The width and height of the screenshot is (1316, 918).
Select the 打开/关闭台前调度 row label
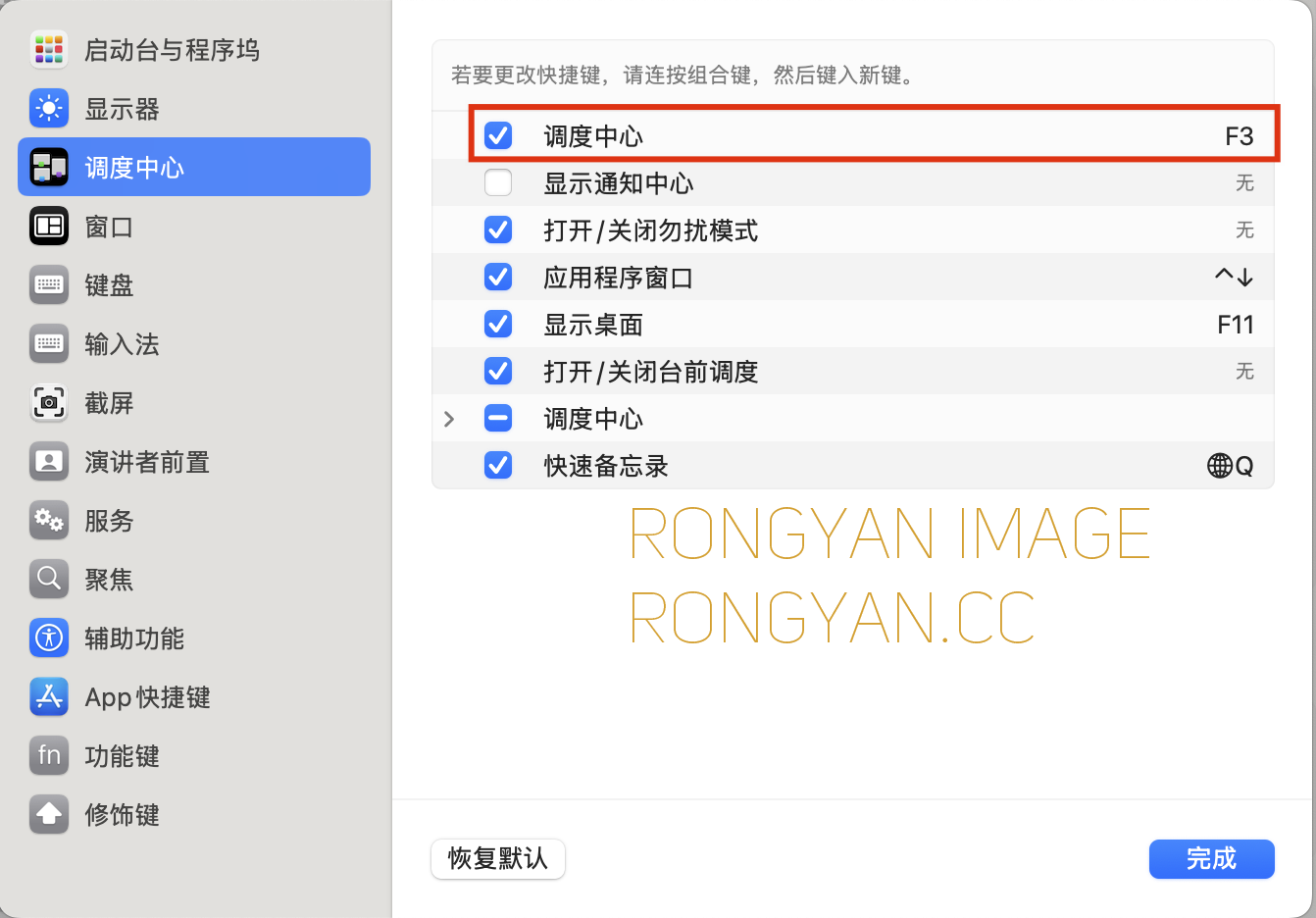point(651,372)
